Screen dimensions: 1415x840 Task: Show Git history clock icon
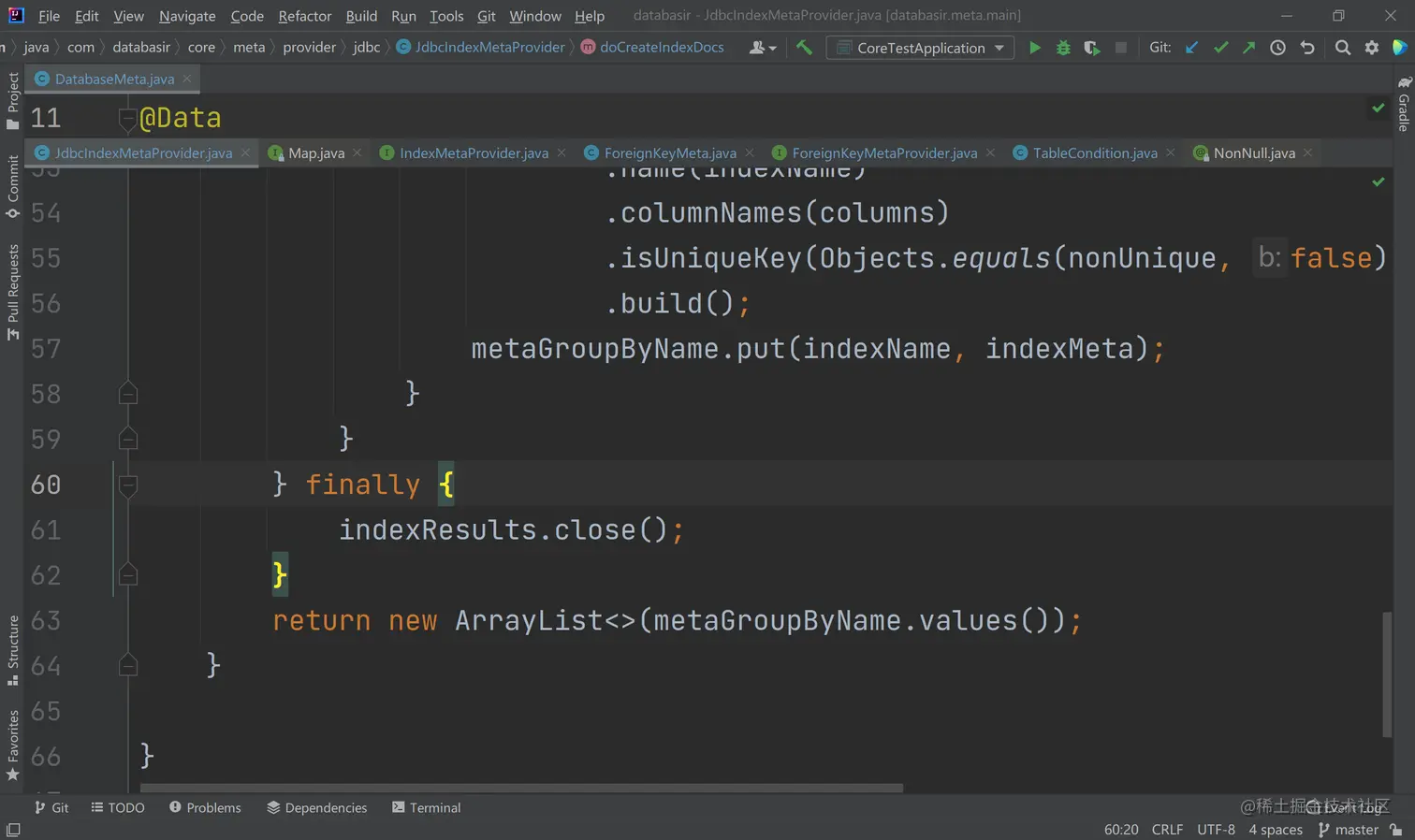pos(1277,48)
